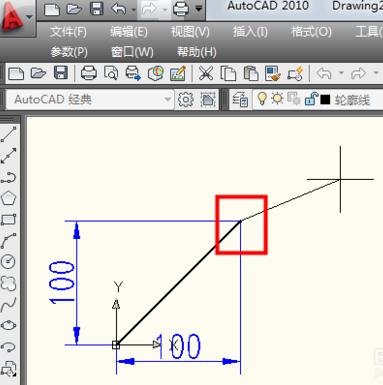
Task: Click the Cut scissors icon
Action: (206, 73)
